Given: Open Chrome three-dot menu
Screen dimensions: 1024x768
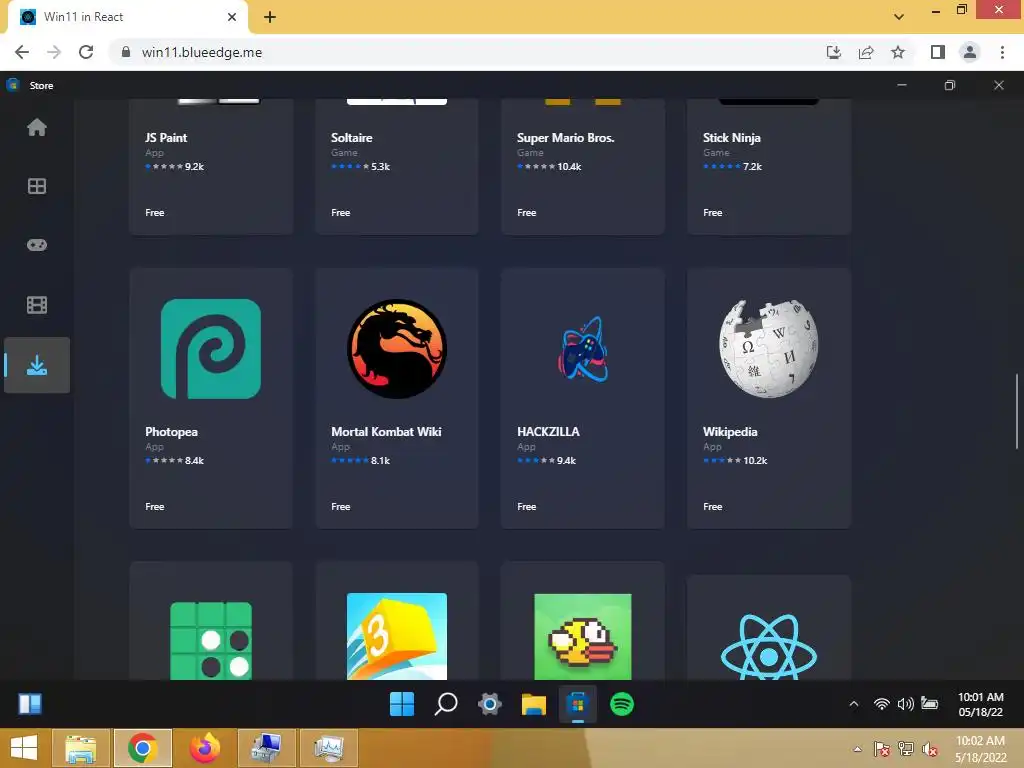Looking at the screenshot, I should pyautogui.click(x=1002, y=52).
